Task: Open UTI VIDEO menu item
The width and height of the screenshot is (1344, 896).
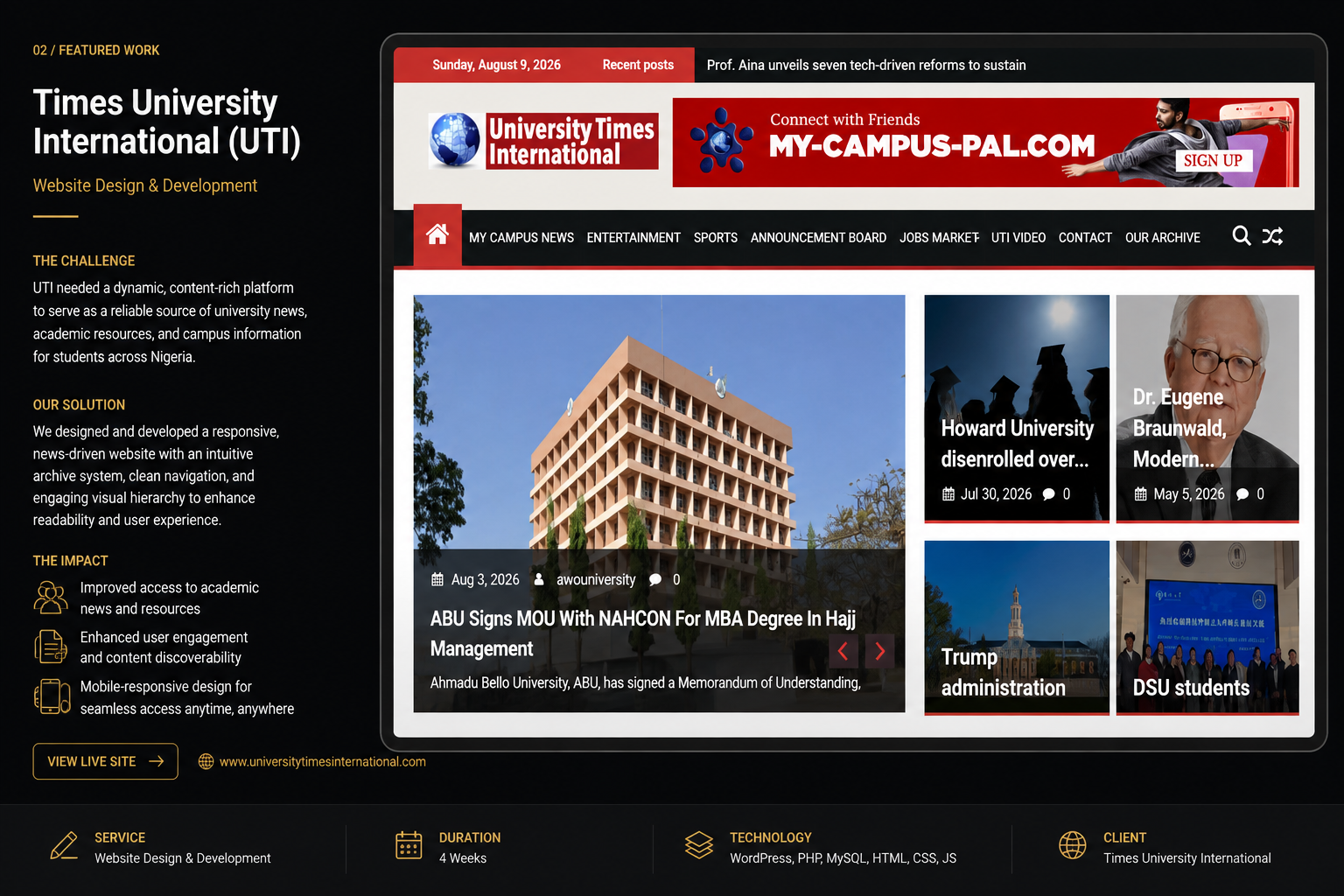Action: (1018, 238)
